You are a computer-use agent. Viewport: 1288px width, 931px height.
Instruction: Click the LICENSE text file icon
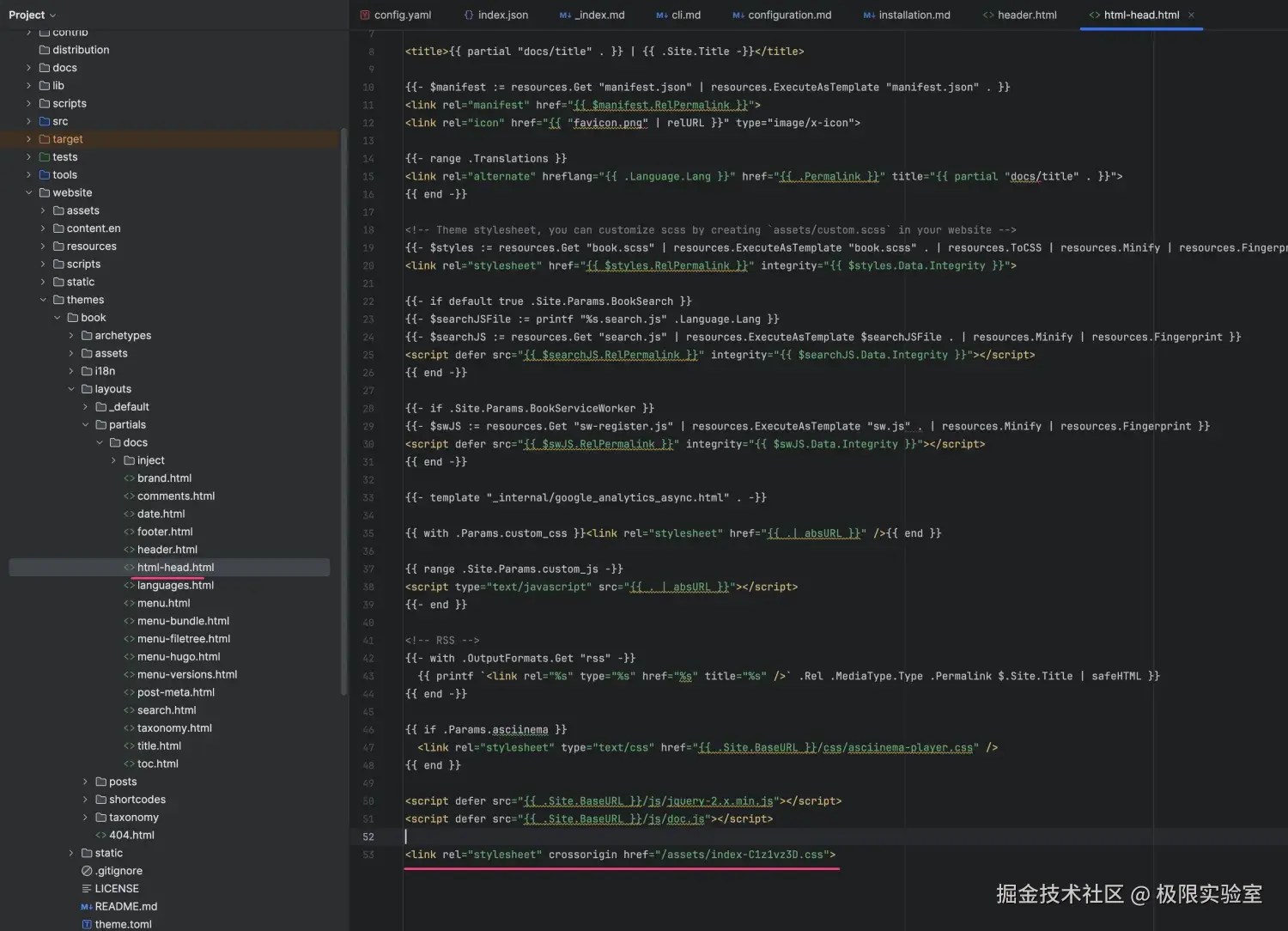(87, 889)
